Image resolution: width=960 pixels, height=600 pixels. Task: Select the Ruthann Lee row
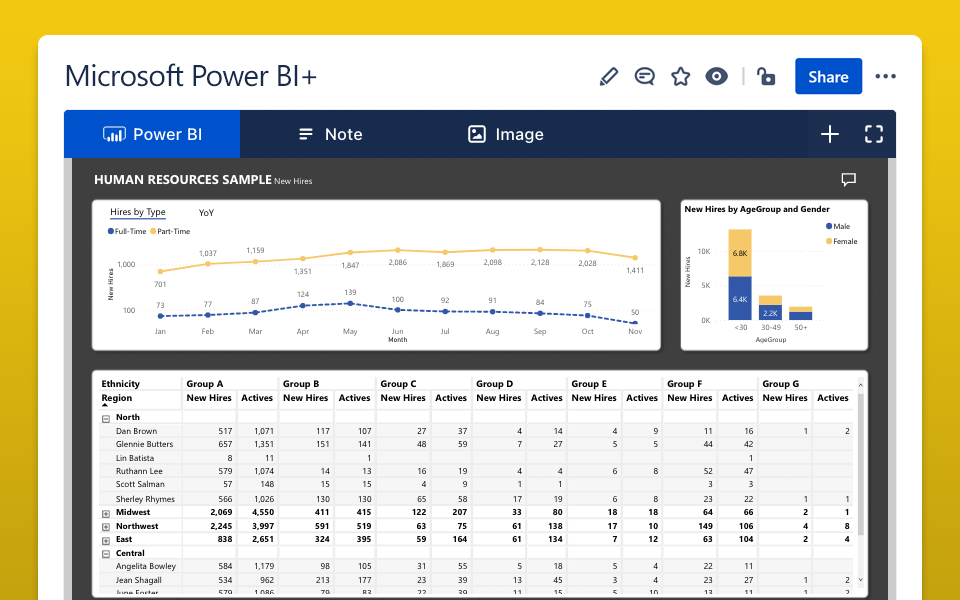[476, 471]
